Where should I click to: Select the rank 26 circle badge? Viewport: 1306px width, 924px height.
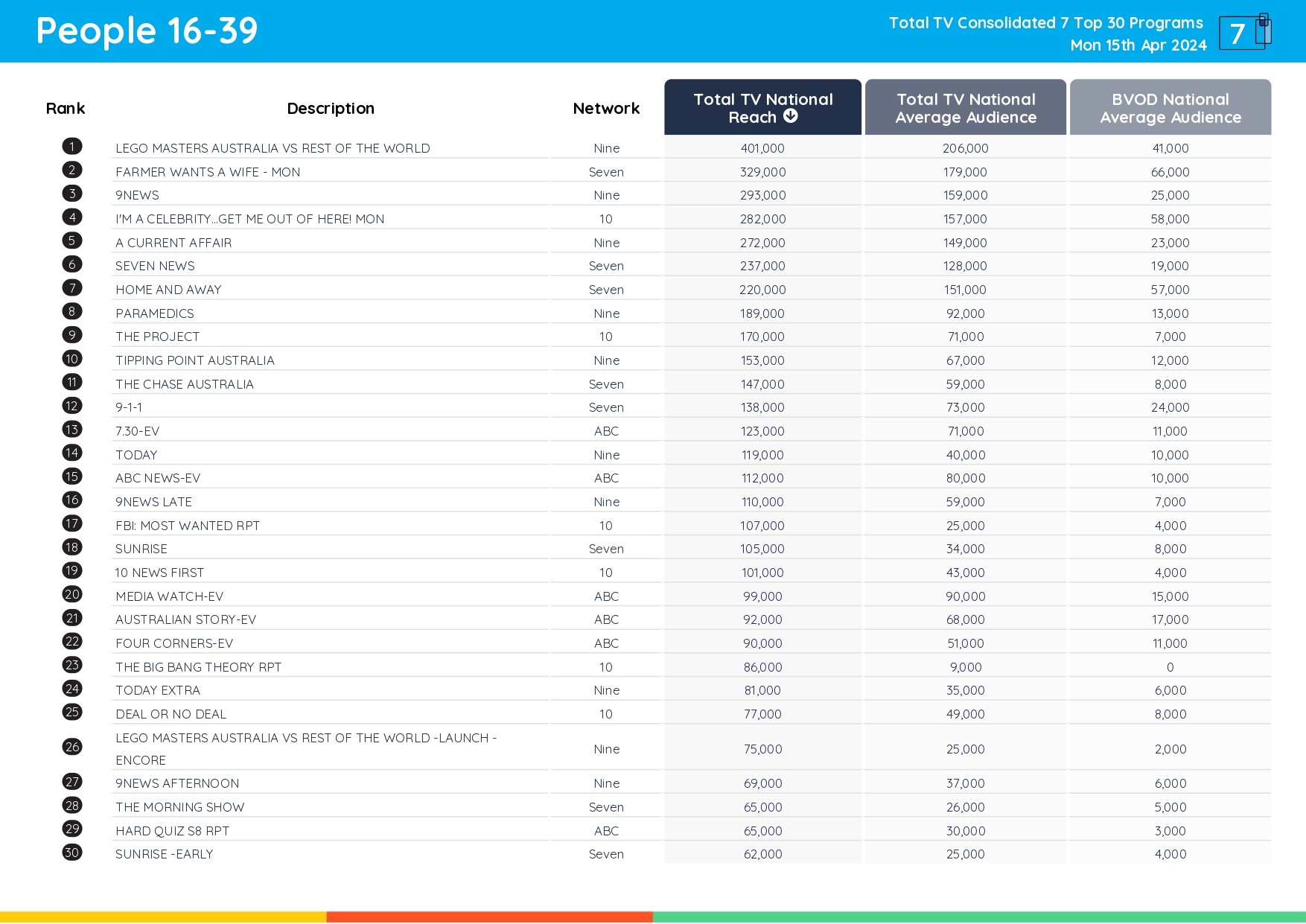pyautogui.click(x=71, y=747)
